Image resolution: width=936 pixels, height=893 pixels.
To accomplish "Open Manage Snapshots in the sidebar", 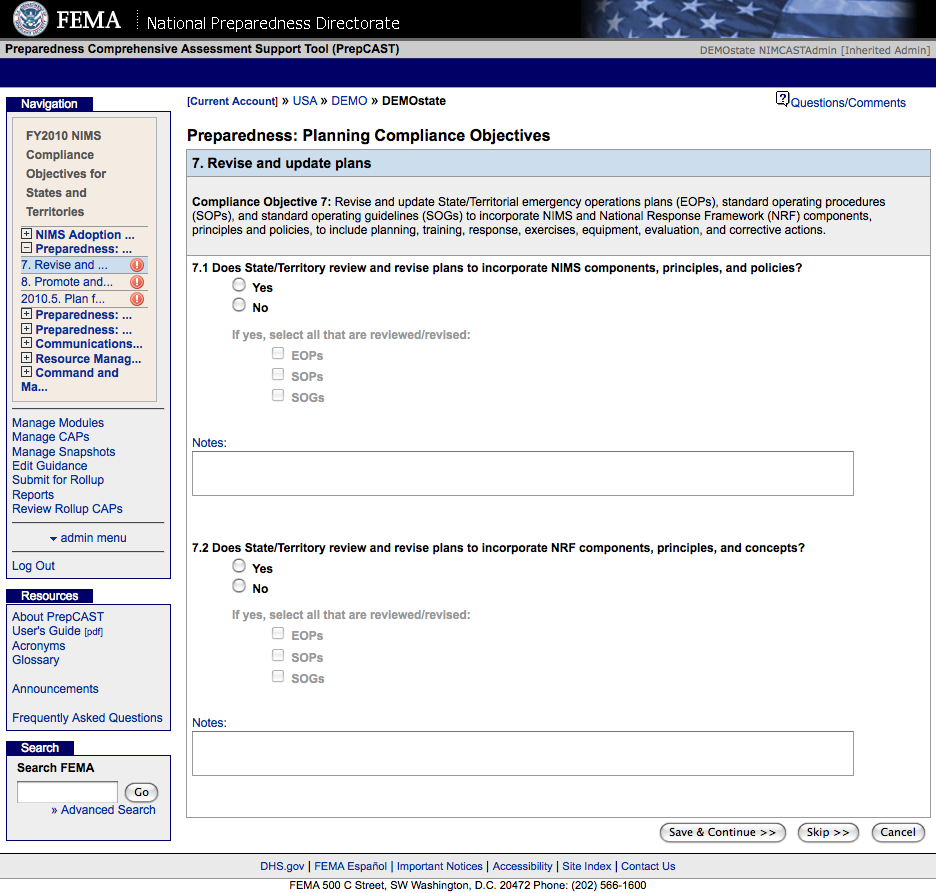I will pos(63,452).
